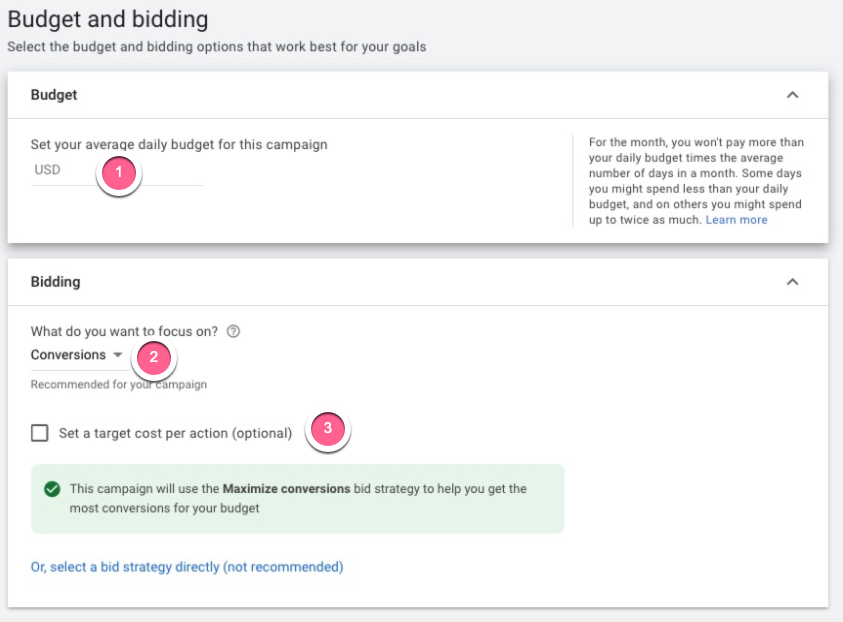Collapse the Bidding section with its chevron
Image resolution: width=843 pixels, height=622 pixels.
pos(792,282)
